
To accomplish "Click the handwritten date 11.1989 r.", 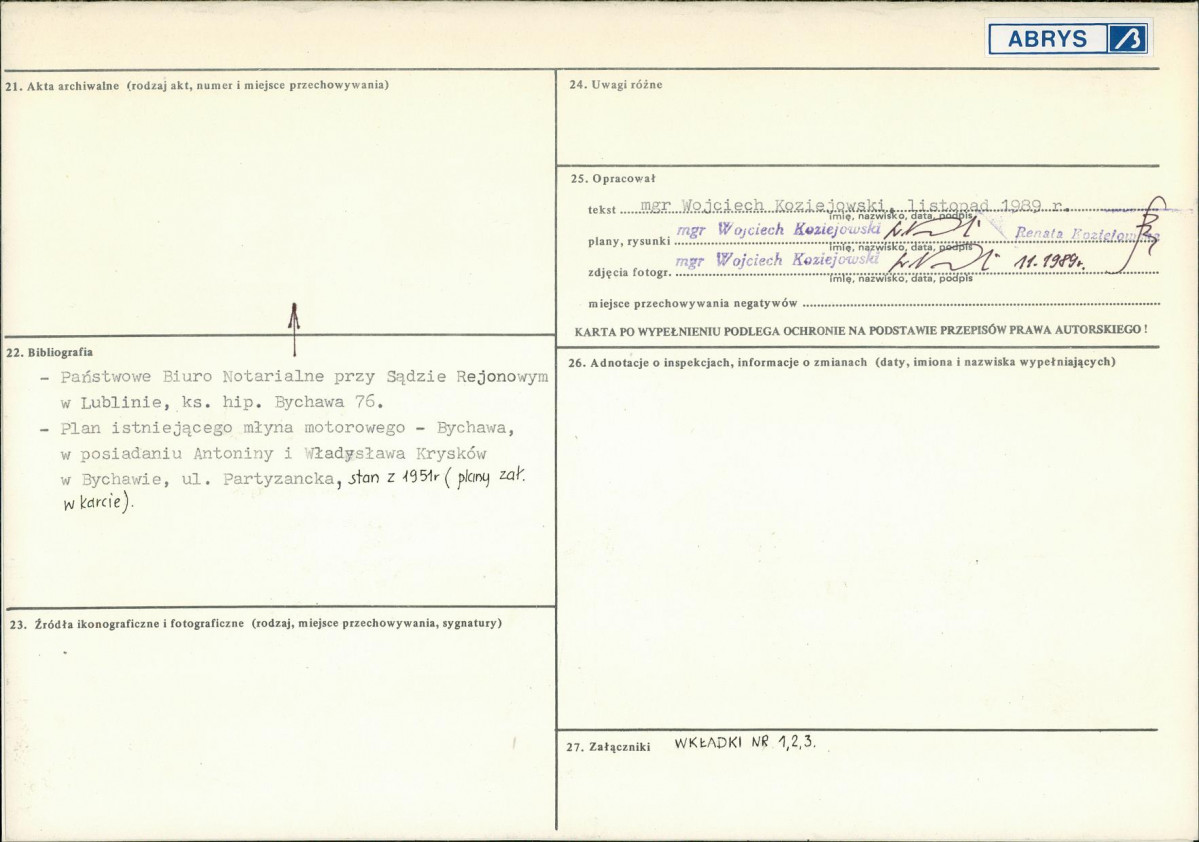I will click(1049, 263).
